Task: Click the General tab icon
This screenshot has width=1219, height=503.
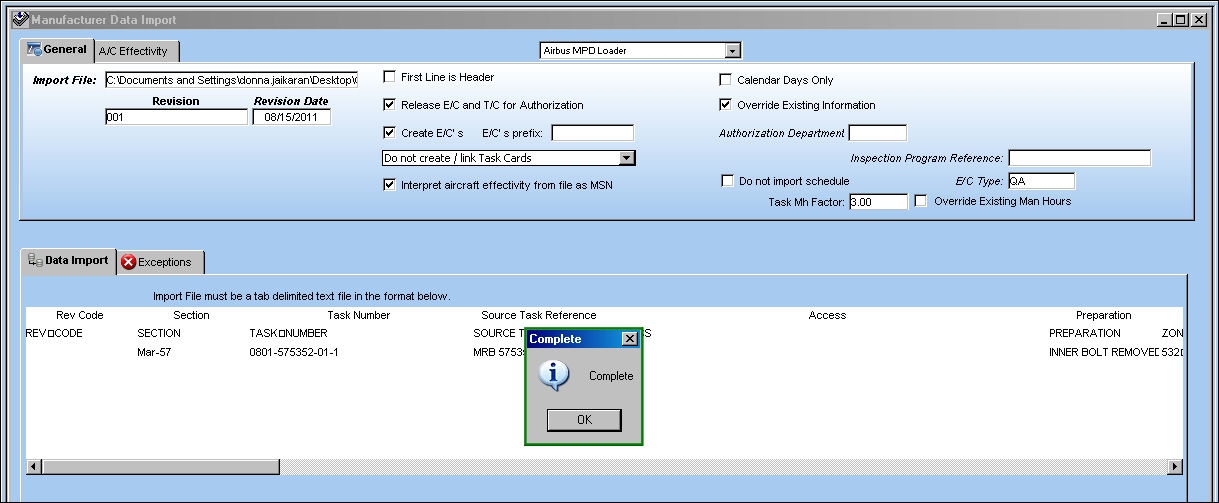Action: [33, 49]
